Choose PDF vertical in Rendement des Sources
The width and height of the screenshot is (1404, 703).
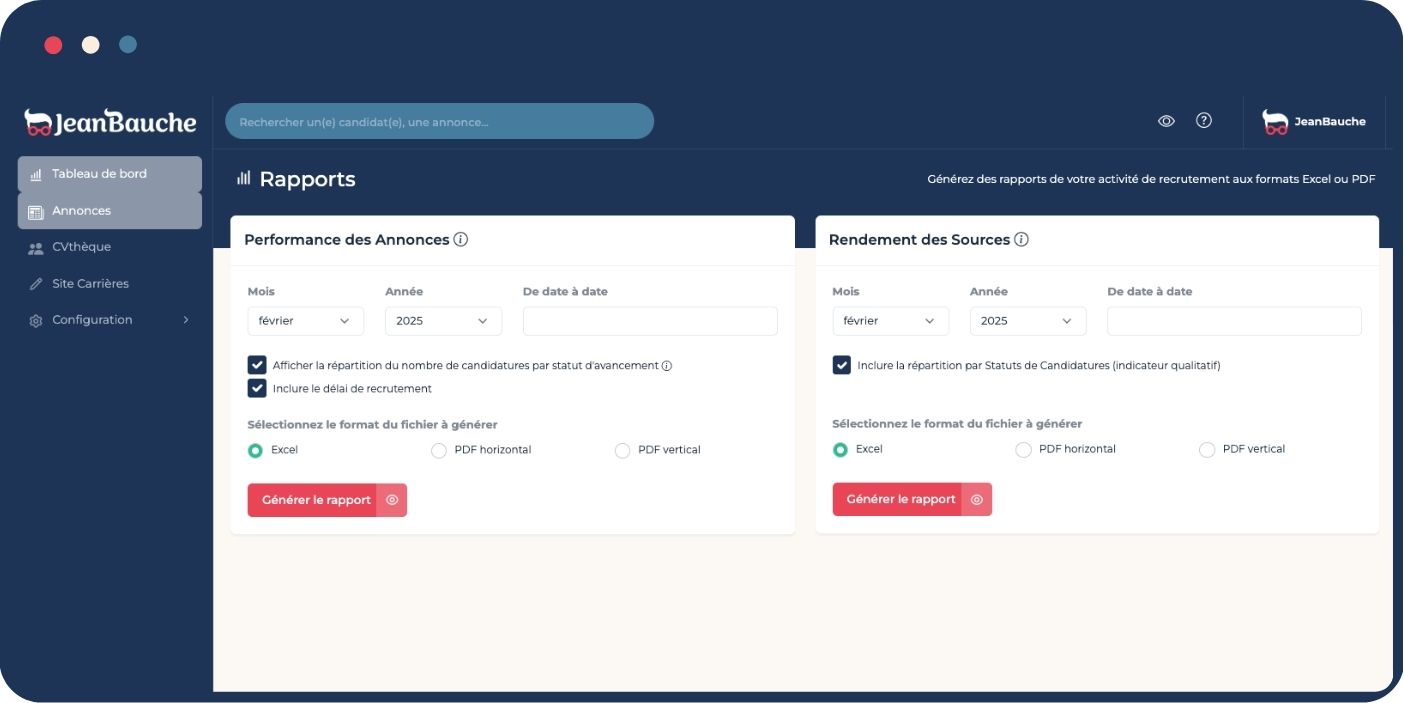point(1207,450)
